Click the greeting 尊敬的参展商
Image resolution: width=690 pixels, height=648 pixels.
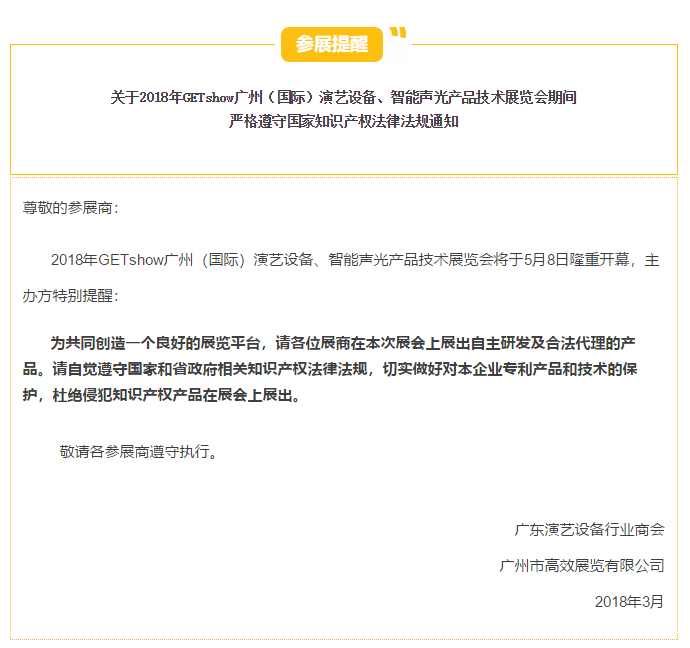coord(70,208)
